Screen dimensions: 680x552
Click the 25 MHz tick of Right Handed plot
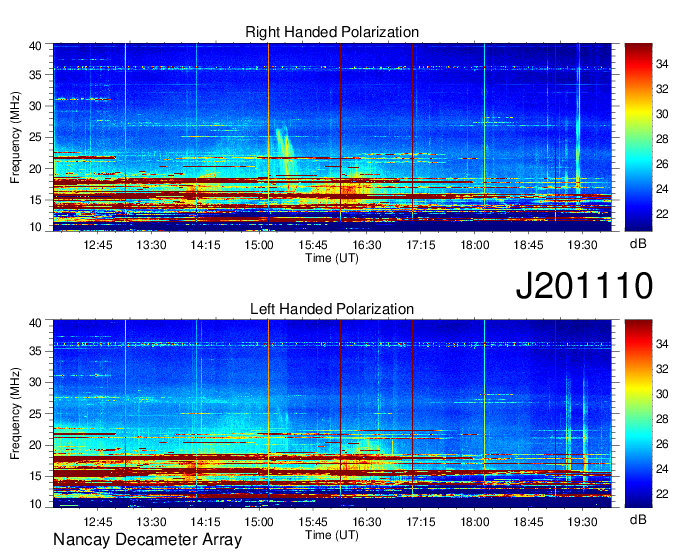pos(35,137)
